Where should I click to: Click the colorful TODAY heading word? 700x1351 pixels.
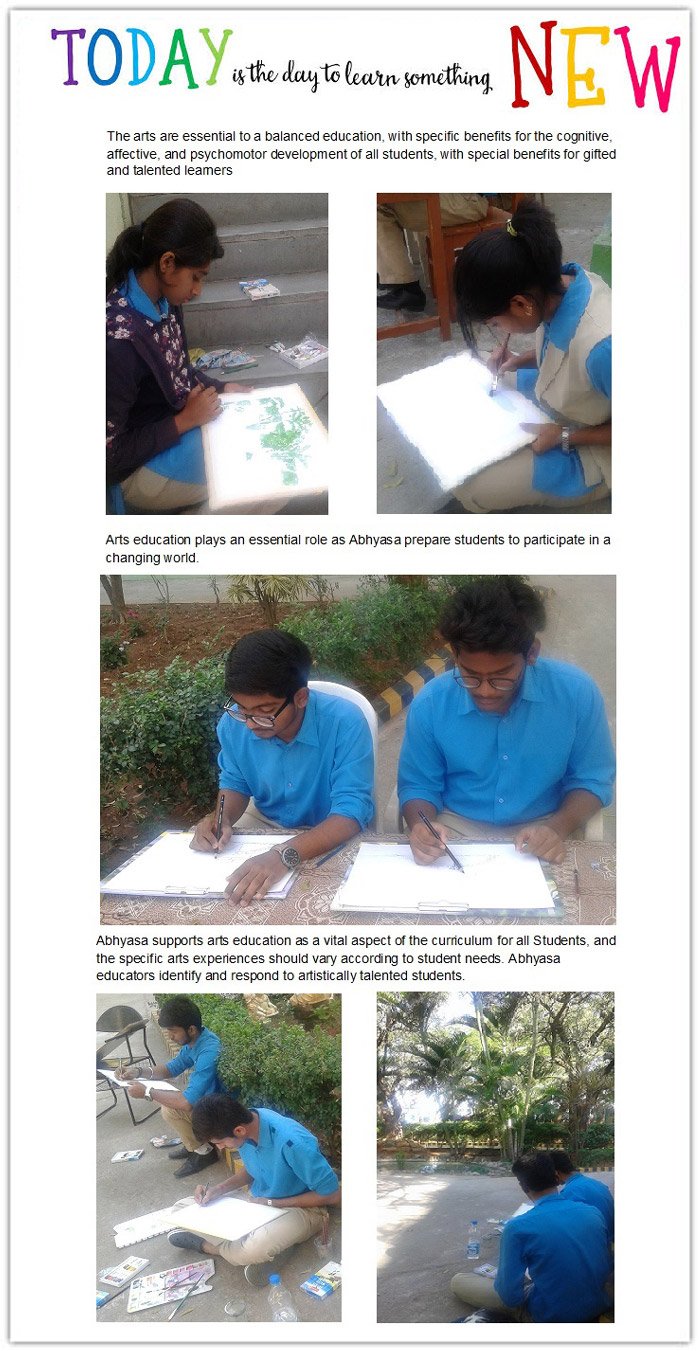pyautogui.click(x=142, y=58)
